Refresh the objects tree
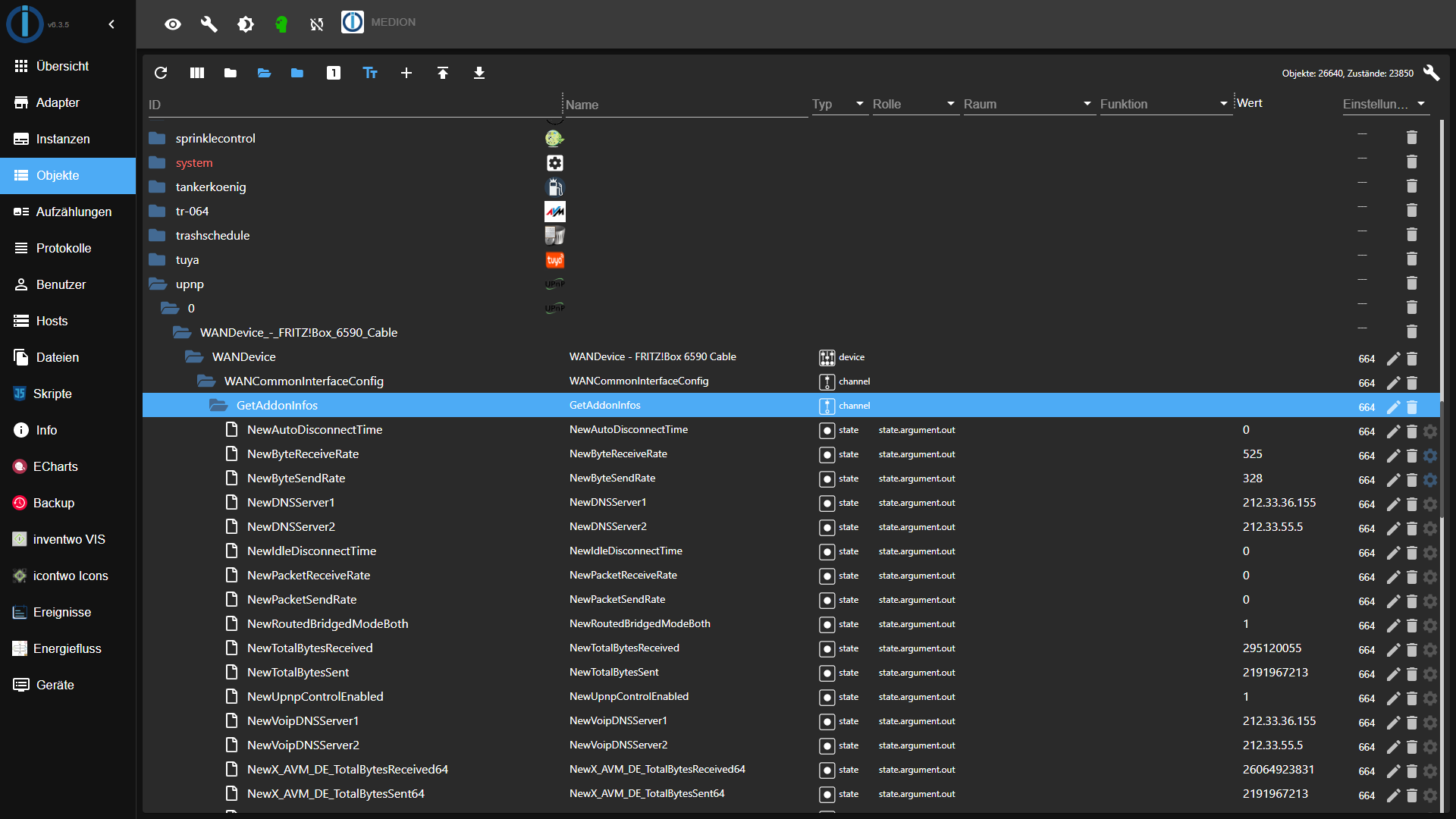The image size is (1456, 819). (161, 73)
